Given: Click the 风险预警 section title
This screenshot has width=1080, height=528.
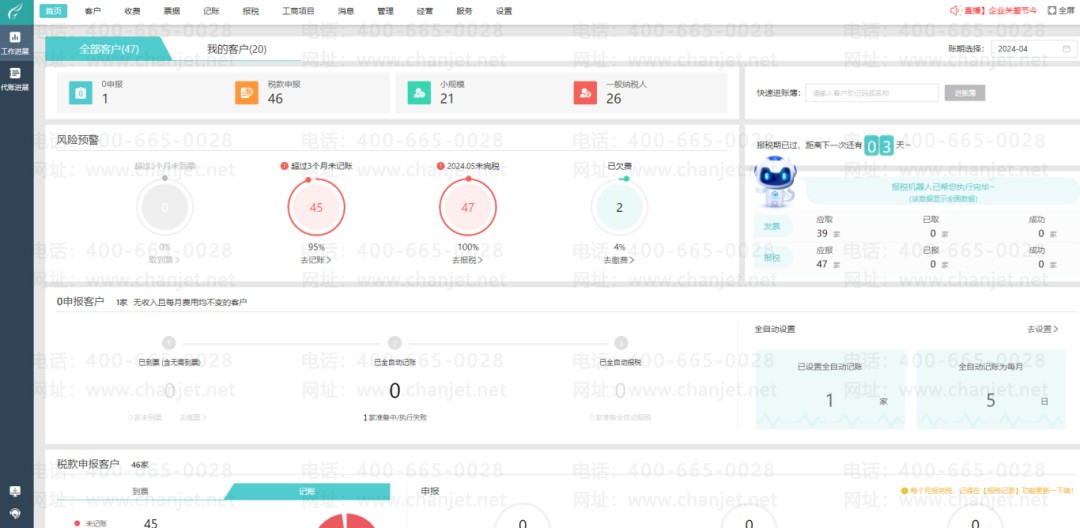Looking at the screenshot, I should point(78,140).
